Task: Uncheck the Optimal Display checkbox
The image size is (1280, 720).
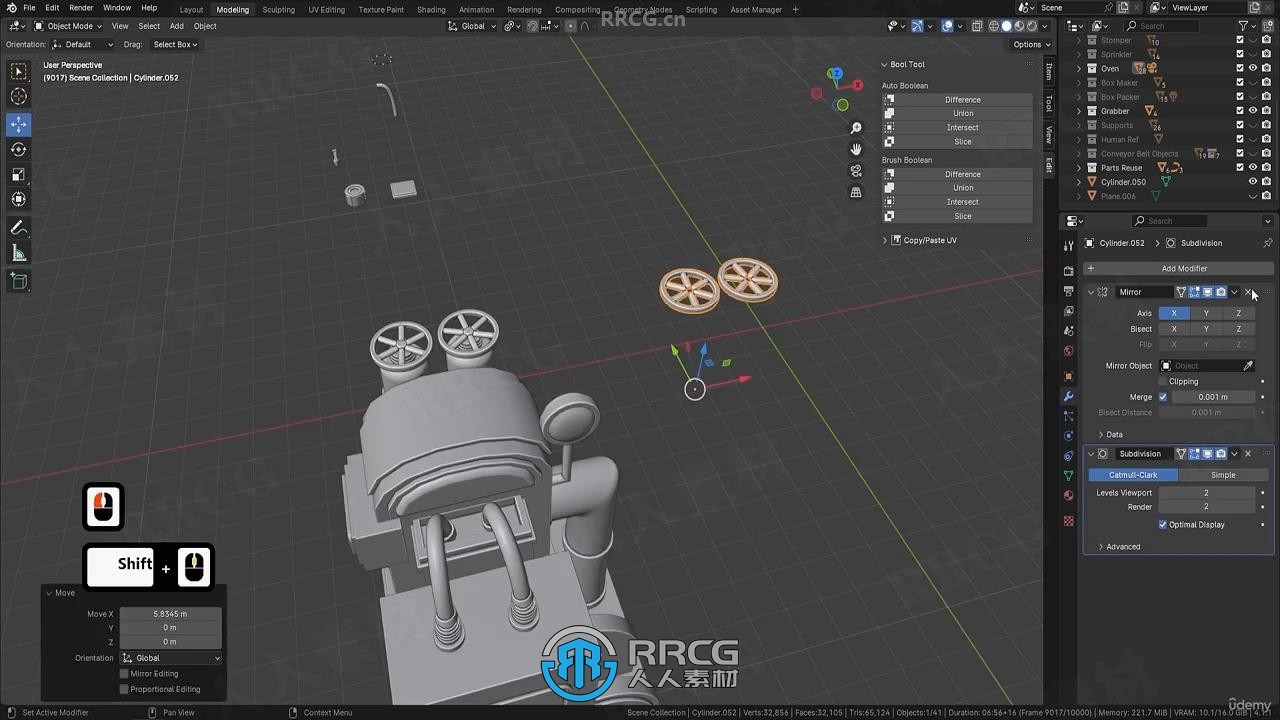Action: point(1163,524)
